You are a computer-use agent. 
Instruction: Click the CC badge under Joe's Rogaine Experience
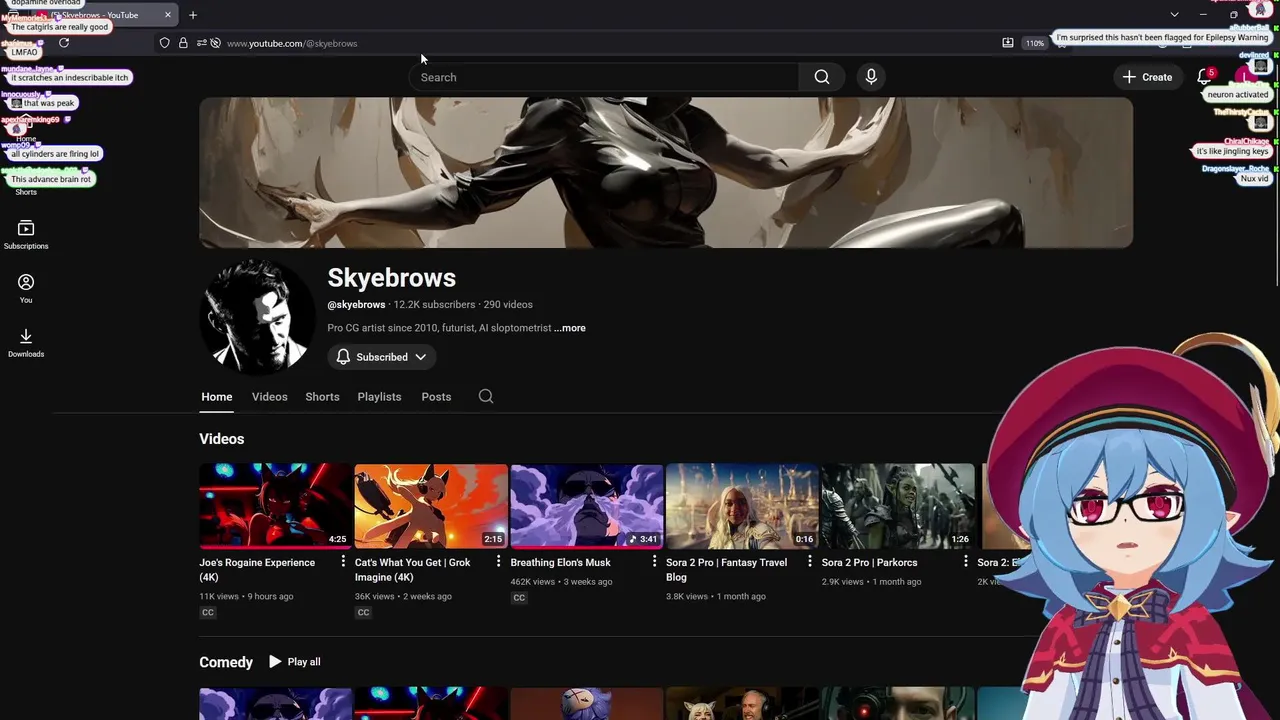[208, 612]
